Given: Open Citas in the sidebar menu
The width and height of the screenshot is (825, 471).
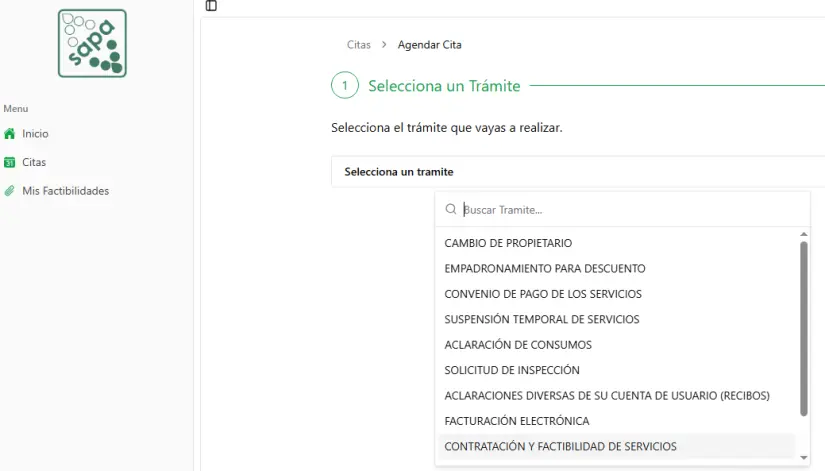Looking at the screenshot, I should (34, 162).
